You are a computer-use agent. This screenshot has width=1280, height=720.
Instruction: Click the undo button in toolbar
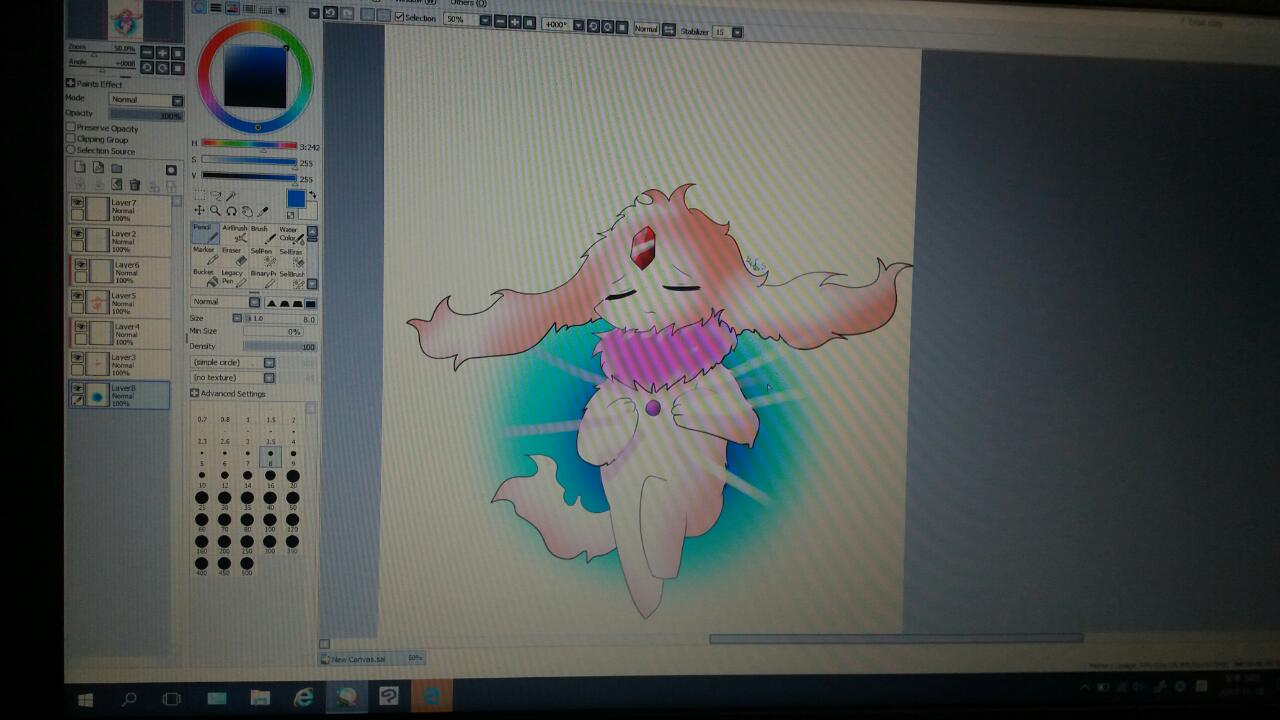point(330,13)
